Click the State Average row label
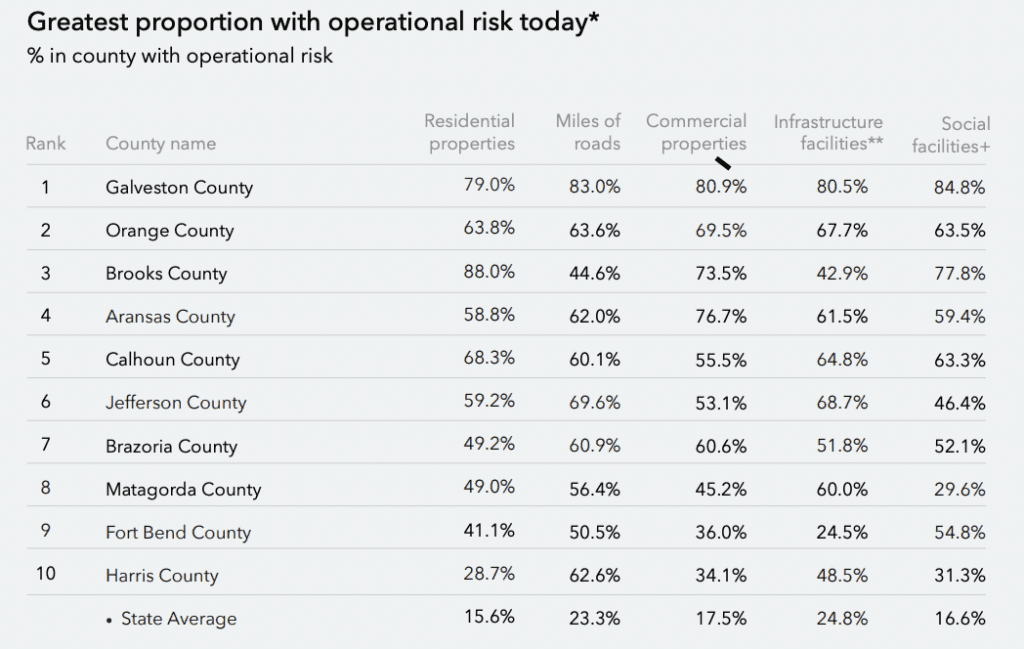The image size is (1024, 649). point(178,619)
